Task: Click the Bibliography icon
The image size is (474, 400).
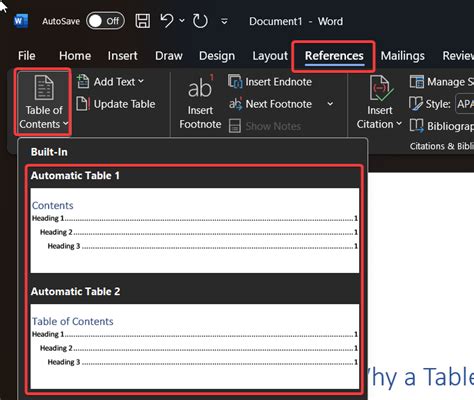Action: click(x=417, y=126)
